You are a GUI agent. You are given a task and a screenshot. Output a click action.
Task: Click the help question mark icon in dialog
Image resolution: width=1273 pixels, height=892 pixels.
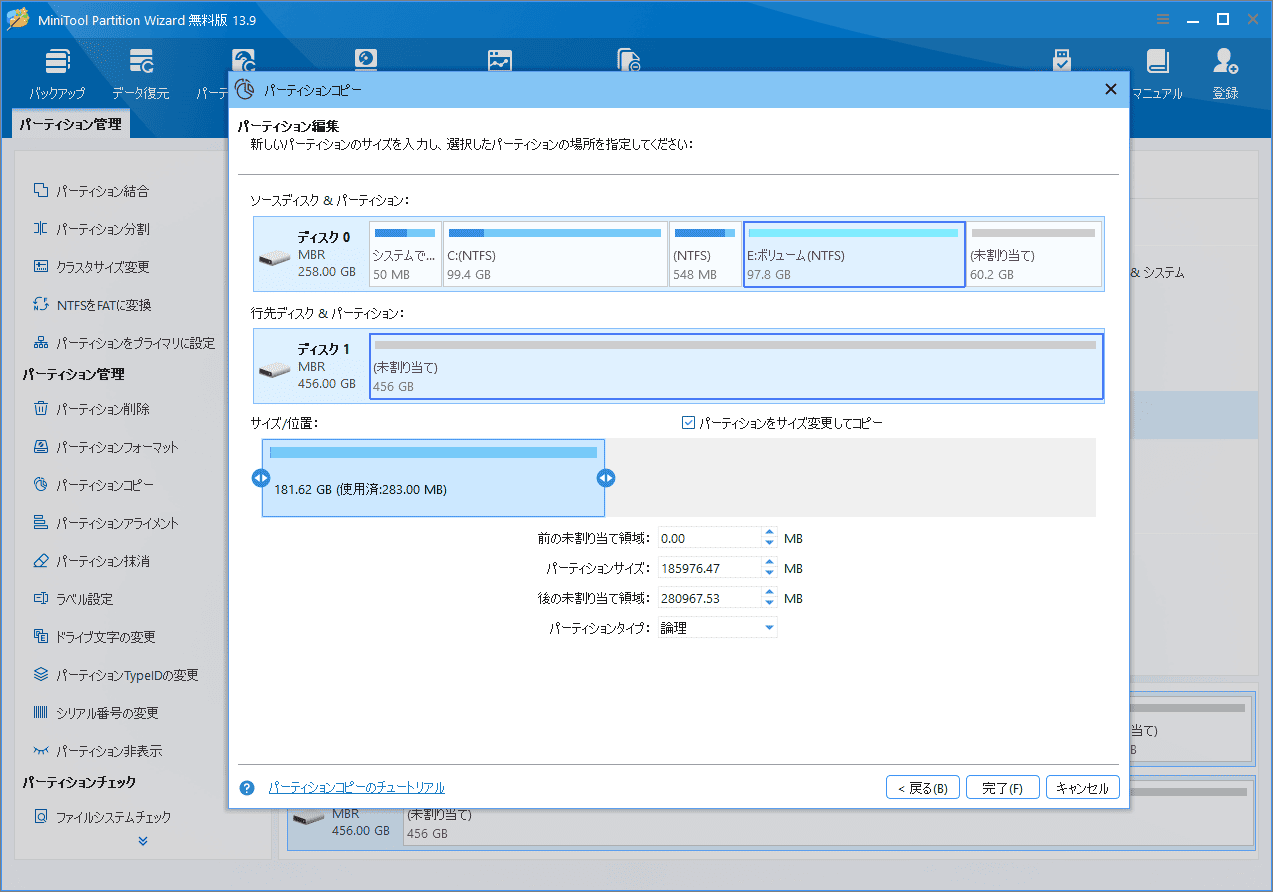[x=247, y=788]
